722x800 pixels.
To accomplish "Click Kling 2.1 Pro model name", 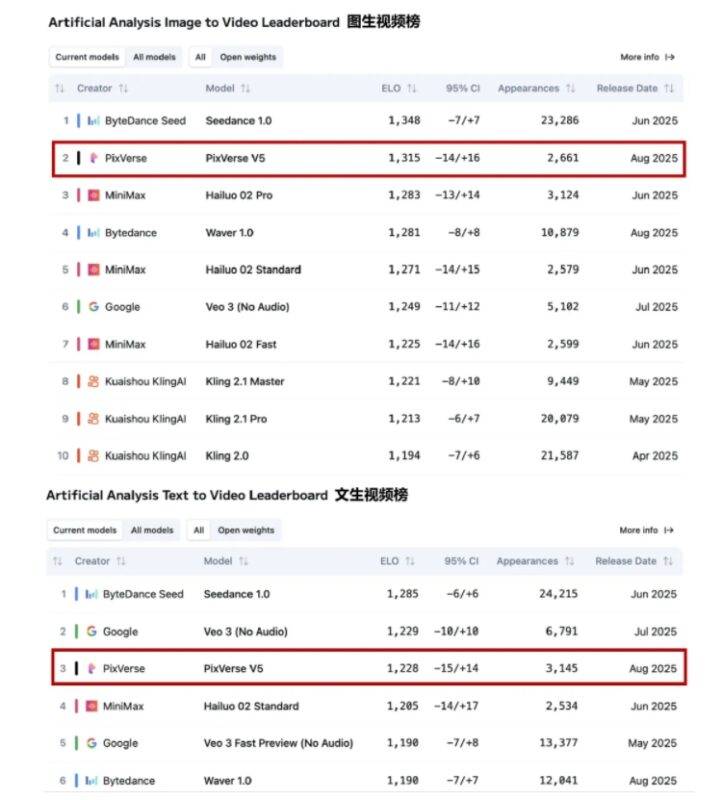I will point(236,419).
